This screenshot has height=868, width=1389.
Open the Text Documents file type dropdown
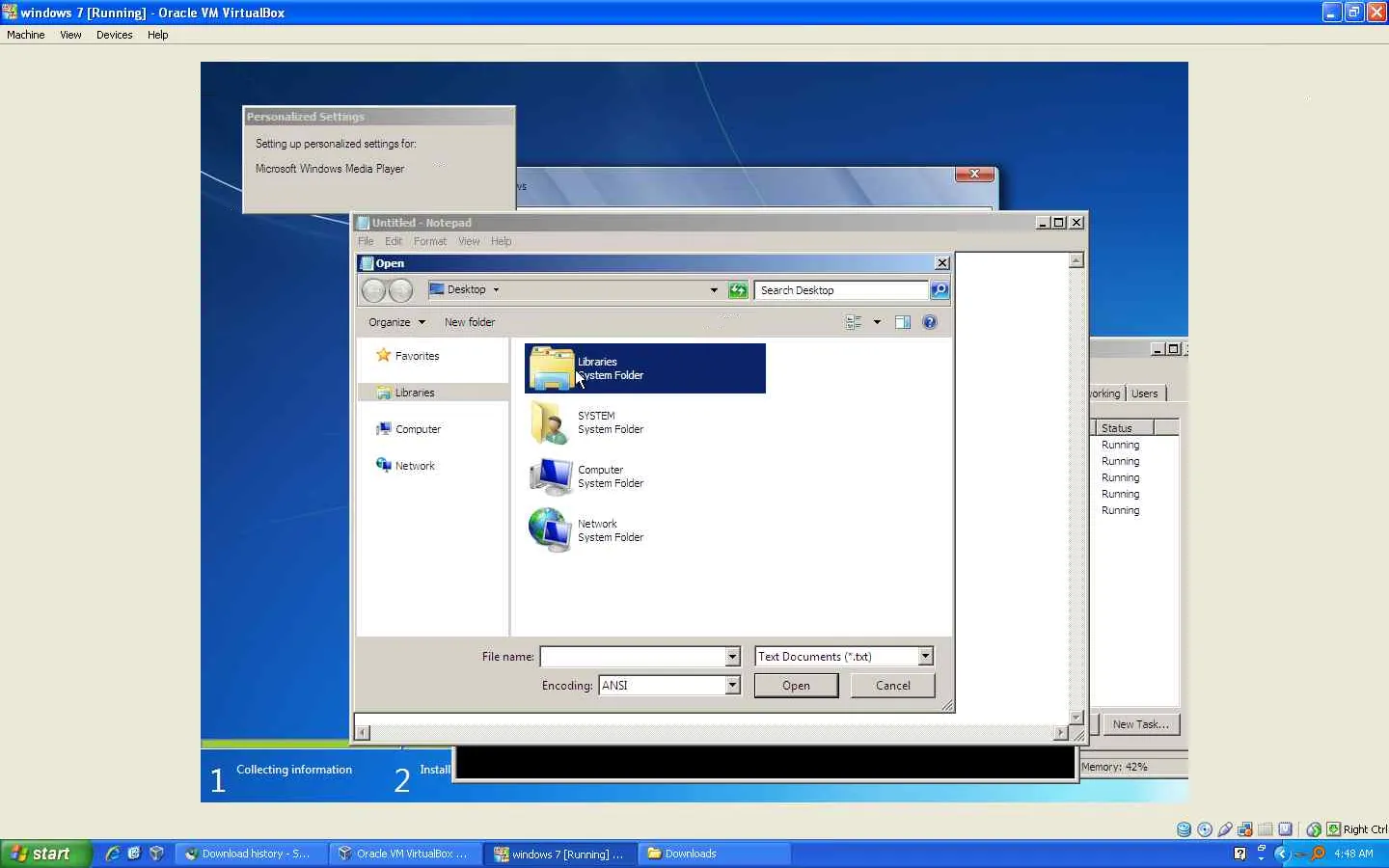[x=925, y=657]
